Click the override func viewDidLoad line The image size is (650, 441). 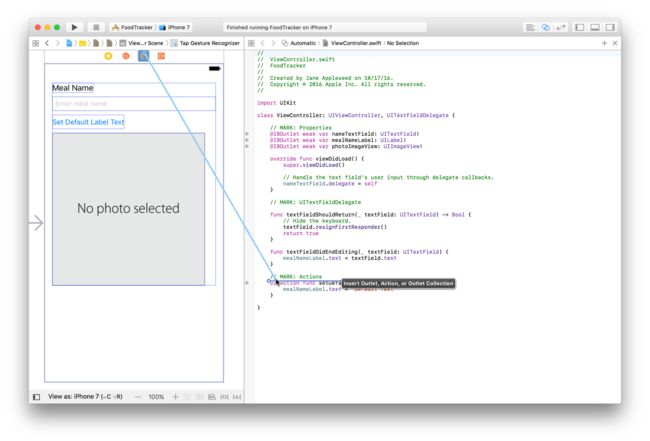coord(317,159)
